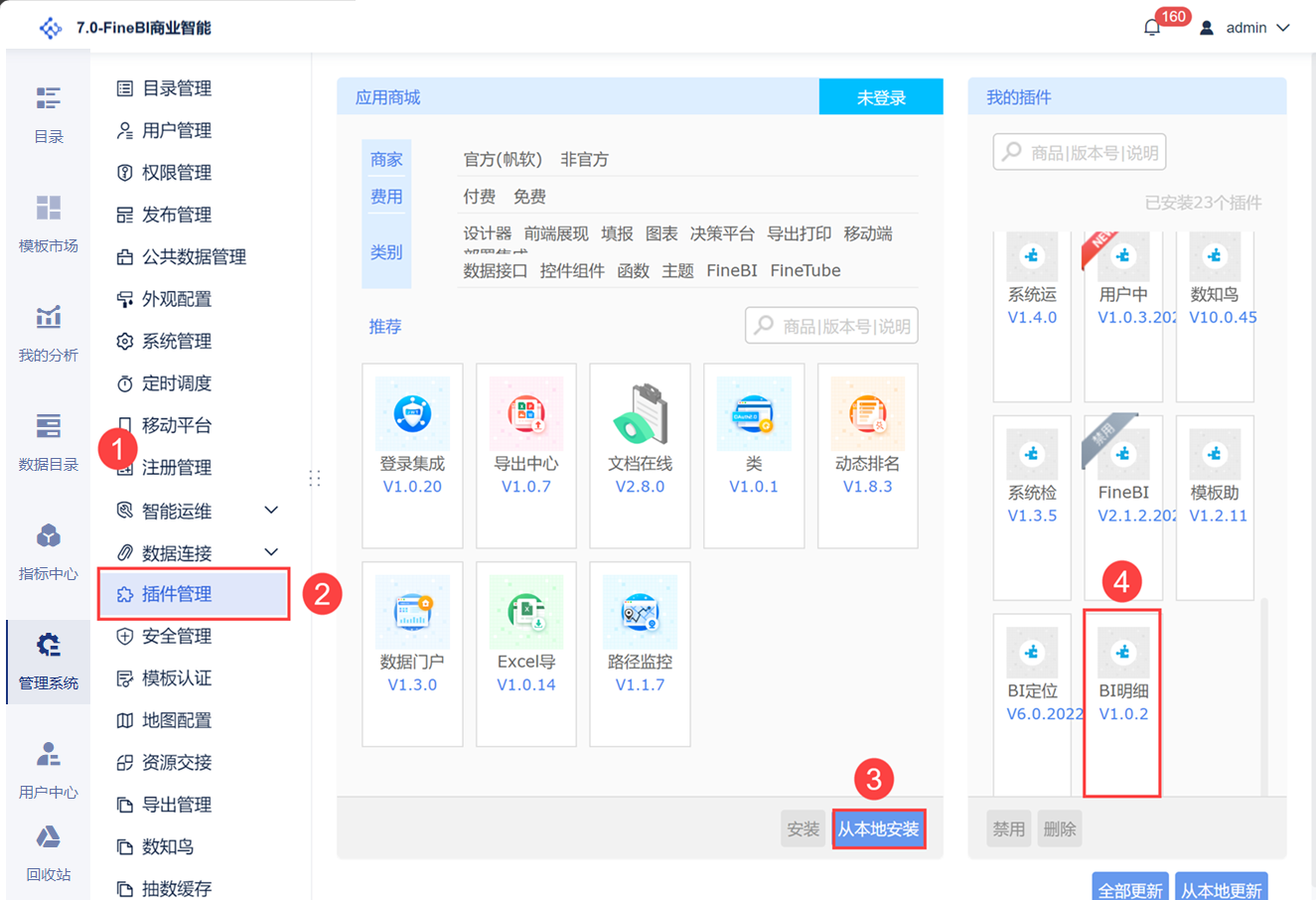Click the FineBI logo in the header
The width and height of the screenshot is (1316, 900).
click(51, 28)
